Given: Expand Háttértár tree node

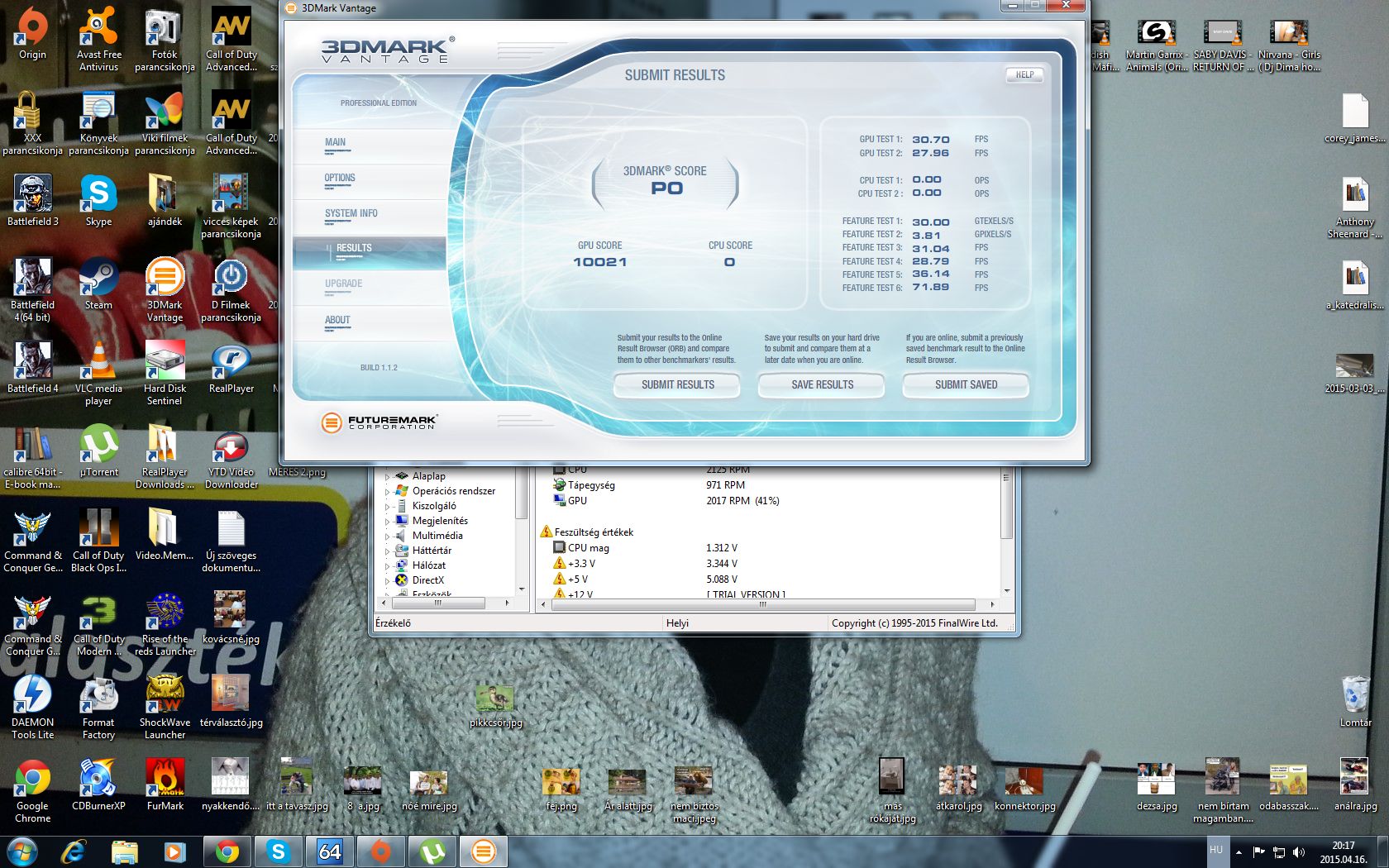Looking at the screenshot, I should click(387, 551).
